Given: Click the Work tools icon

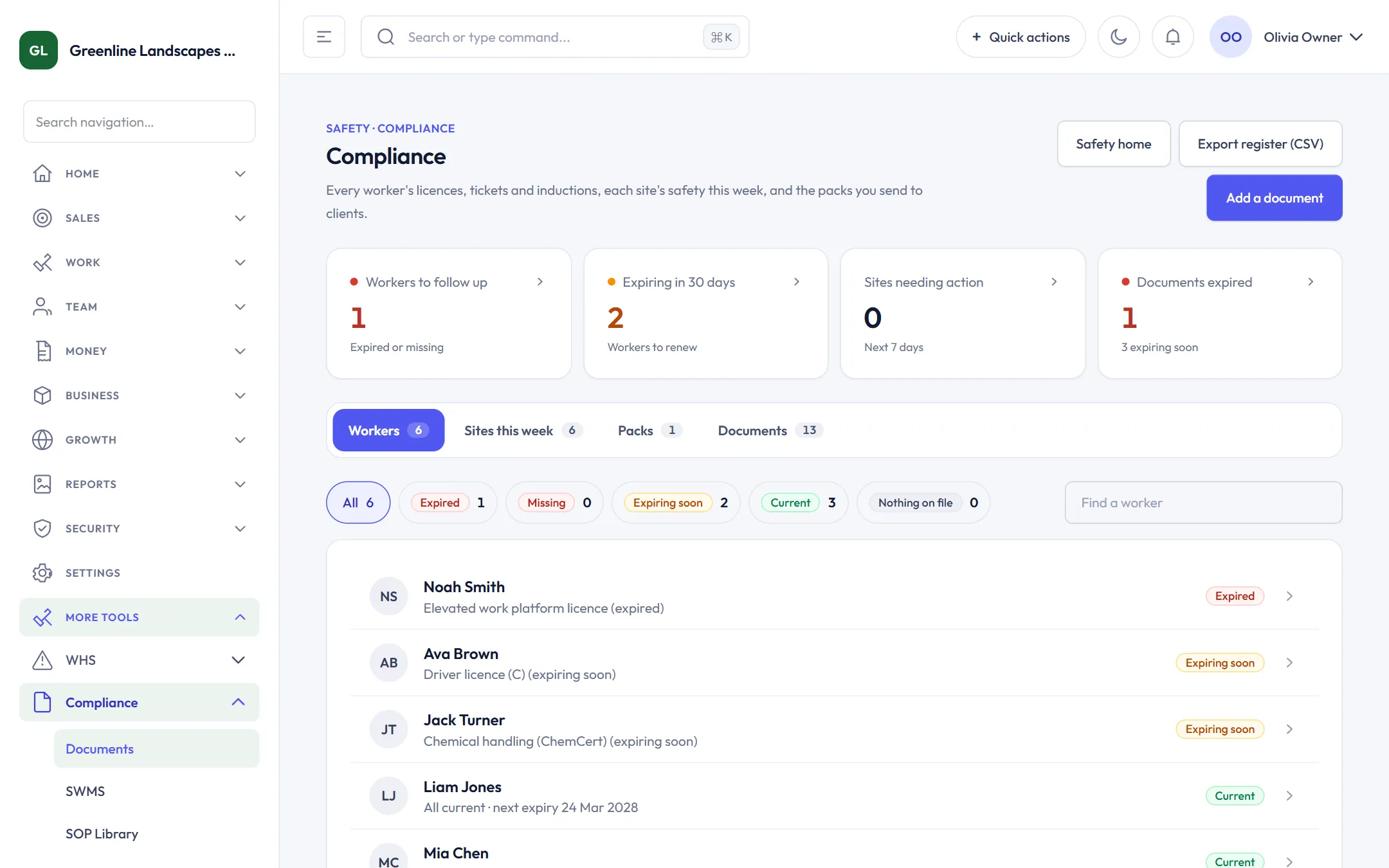Looking at the screenshot, I should coord(42,262).
